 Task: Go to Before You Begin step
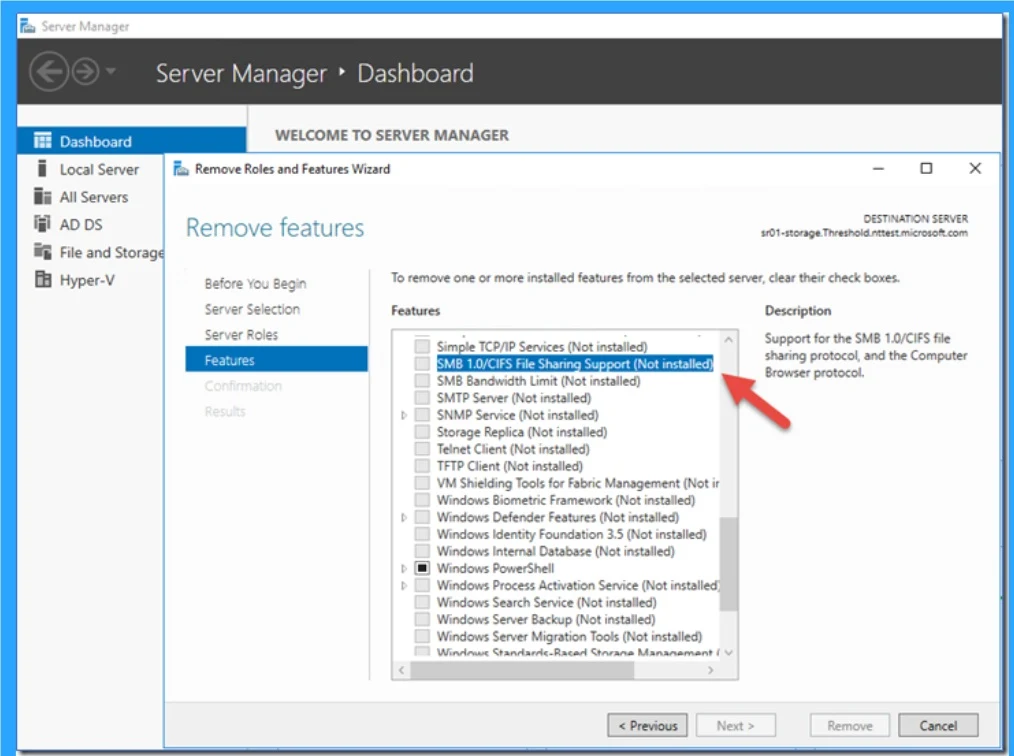[x=255, y=284]
